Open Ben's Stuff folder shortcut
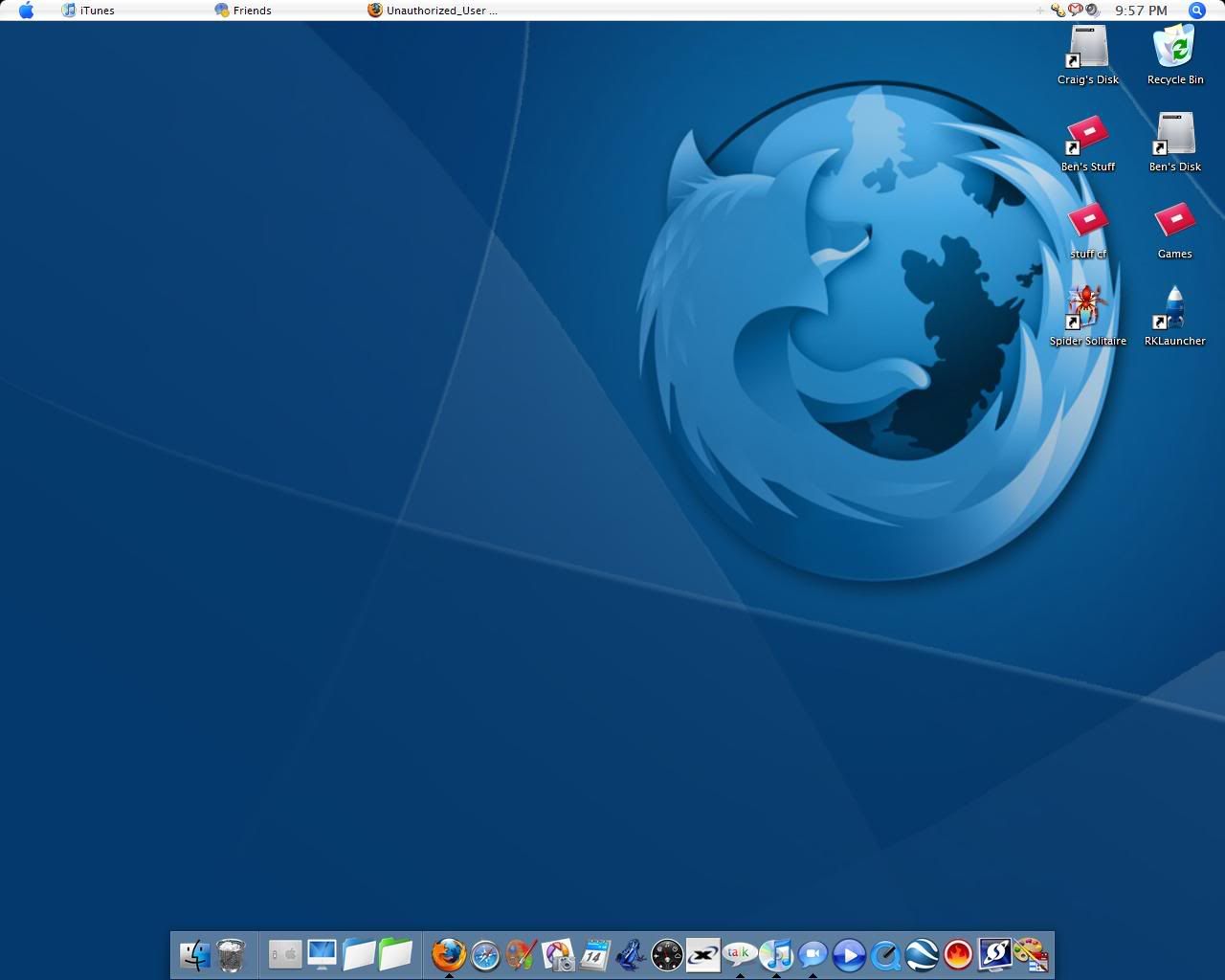1225x980 pixels. [x=1088, y=144]
